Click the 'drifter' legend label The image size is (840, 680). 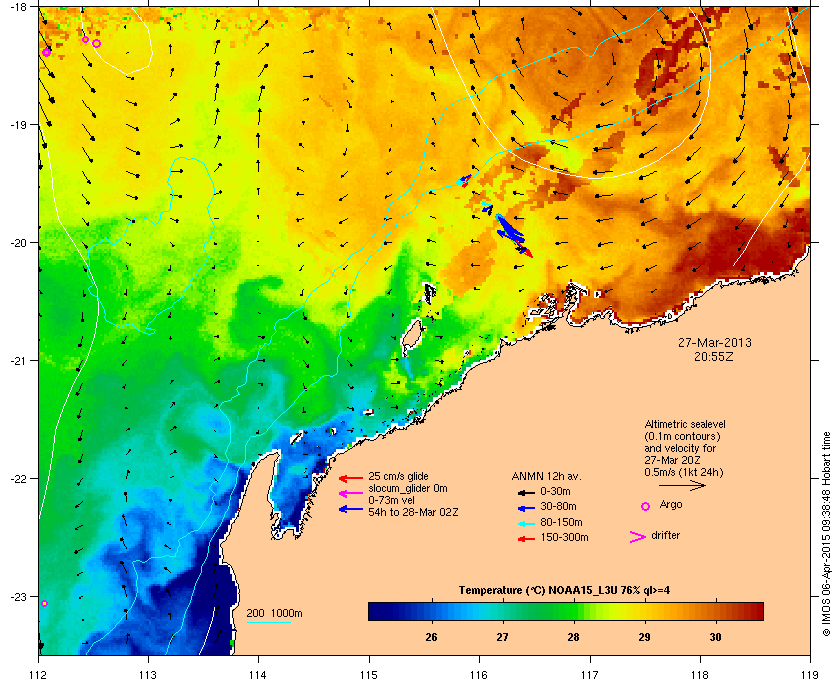coord(665,535)
